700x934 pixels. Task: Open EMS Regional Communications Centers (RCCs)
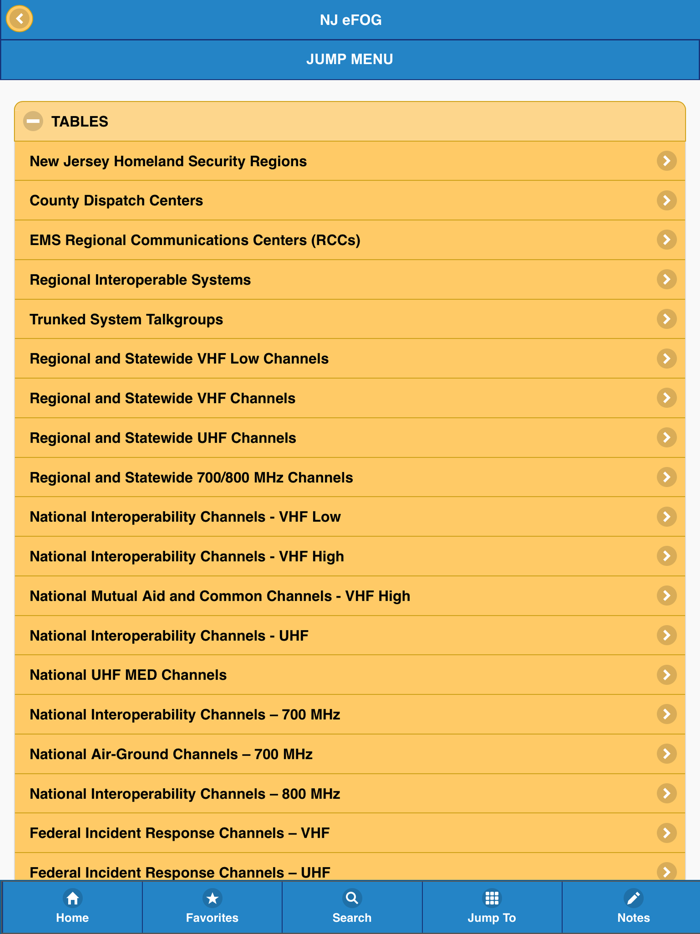[x=350, y=240]
